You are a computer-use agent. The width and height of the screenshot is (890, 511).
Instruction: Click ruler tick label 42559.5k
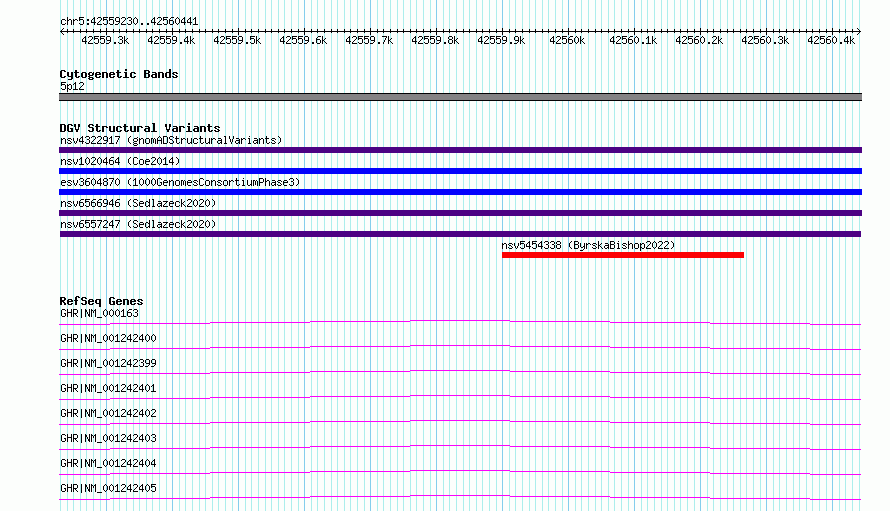tap(237, 40)
